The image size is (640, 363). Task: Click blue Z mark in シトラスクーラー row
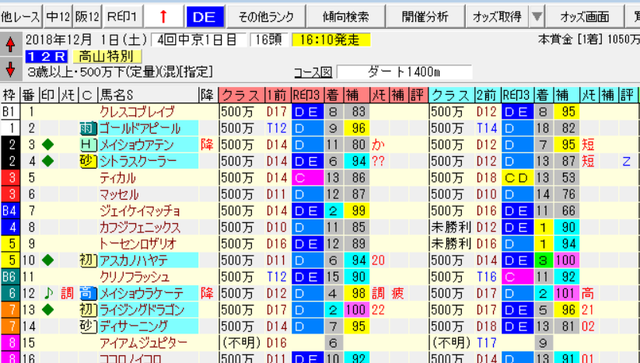(627, 161)
